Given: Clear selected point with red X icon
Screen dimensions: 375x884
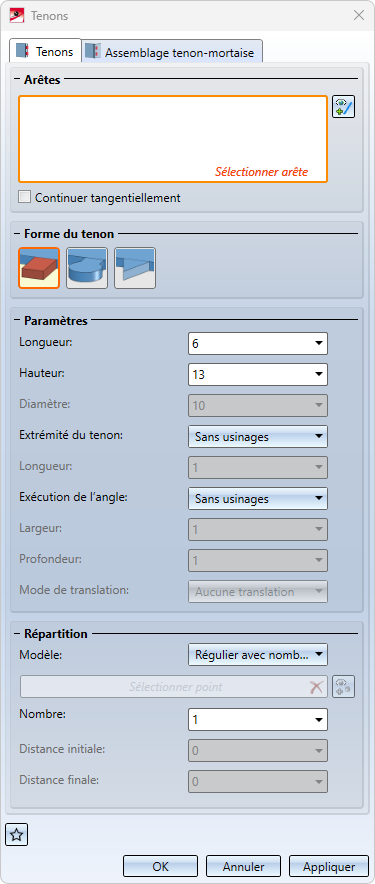Looking at the screenshot, I should point(316,687).
